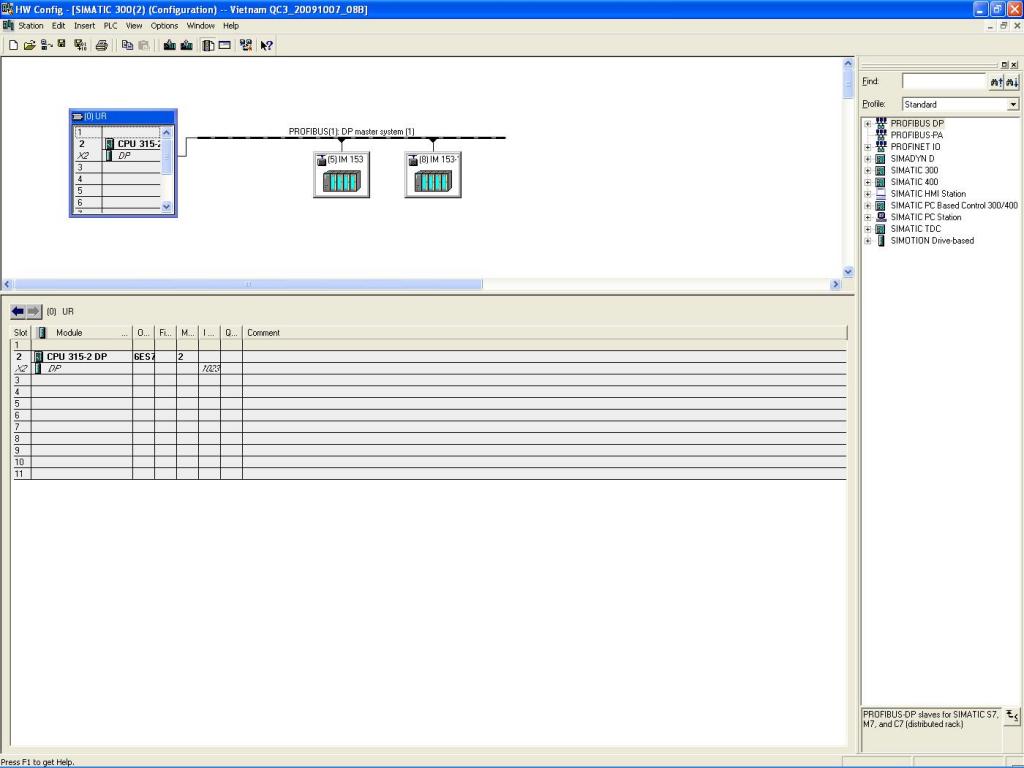Copy the selection using the toolbar Copy icon
This screenshot has width=1024, height=768.
(x=127, y=45)
